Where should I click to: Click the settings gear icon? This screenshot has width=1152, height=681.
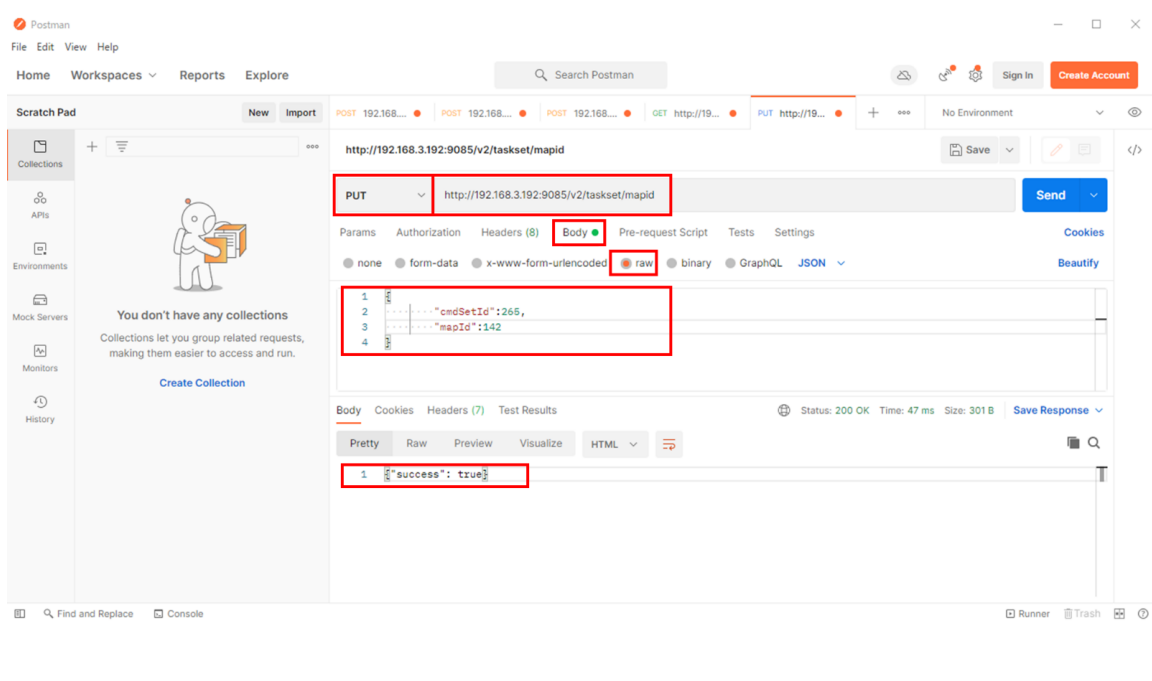[975, 75]
